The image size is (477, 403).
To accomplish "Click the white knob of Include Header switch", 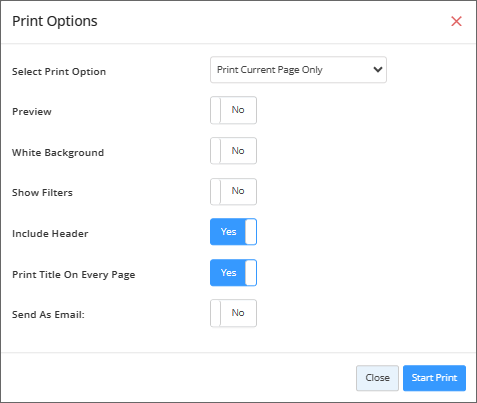I will tap(251, 232).
